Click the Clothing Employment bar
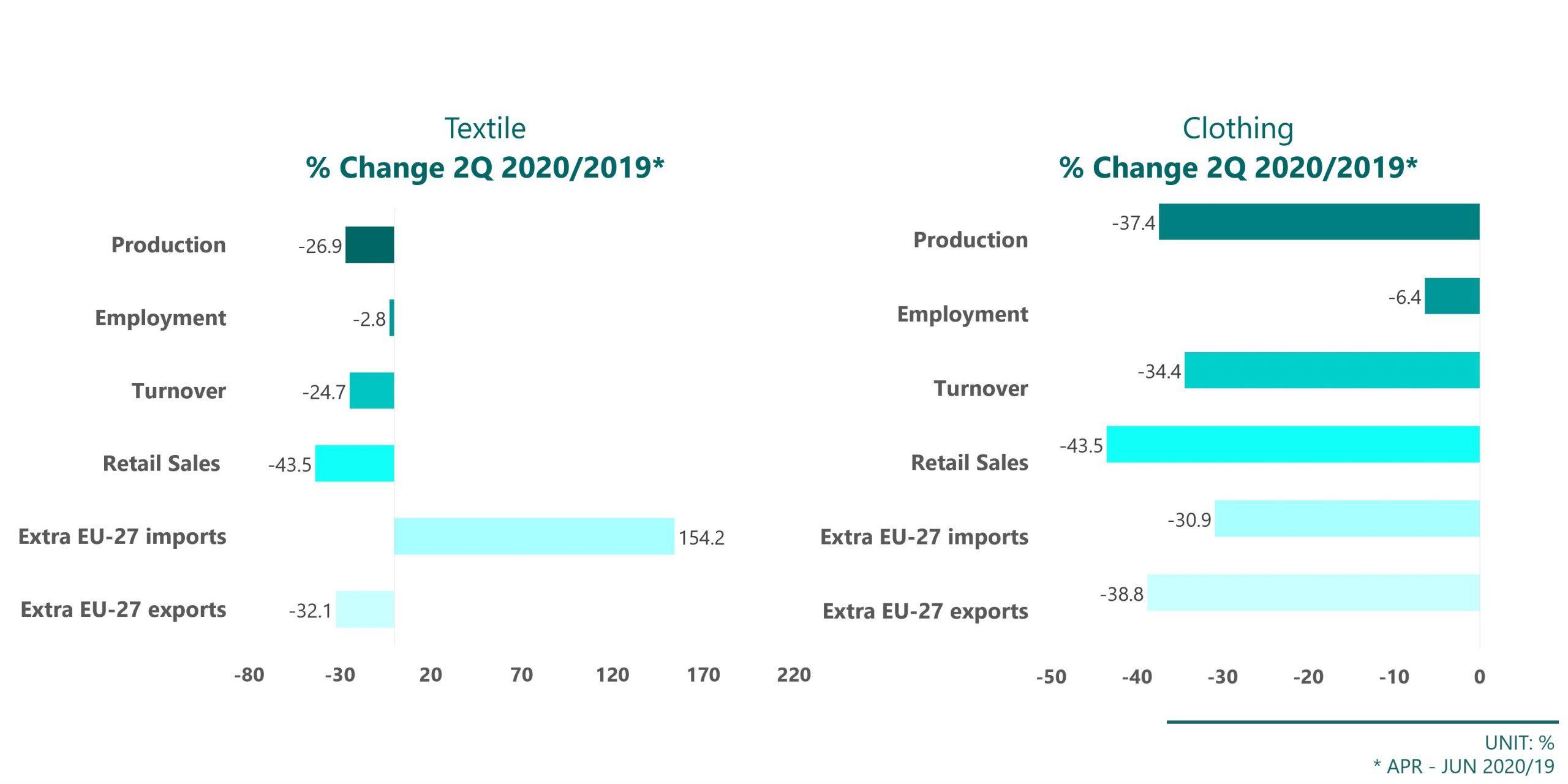 pos(1452,296)
